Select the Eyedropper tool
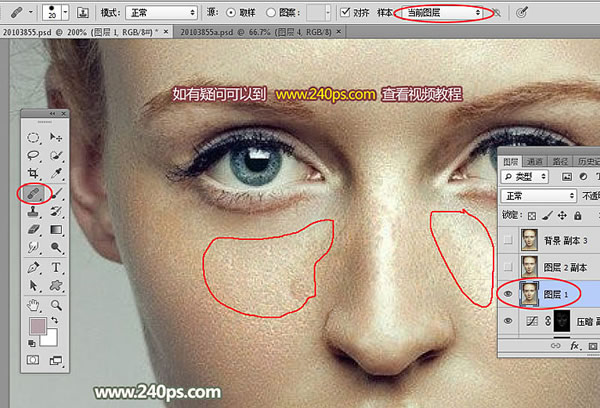The height and width of the screenshot is (408, 600). click(x=56, y=173)
